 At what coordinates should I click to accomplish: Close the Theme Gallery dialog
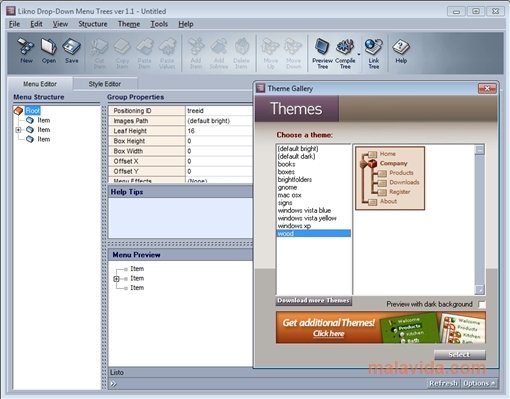click(x=487, y=88)
